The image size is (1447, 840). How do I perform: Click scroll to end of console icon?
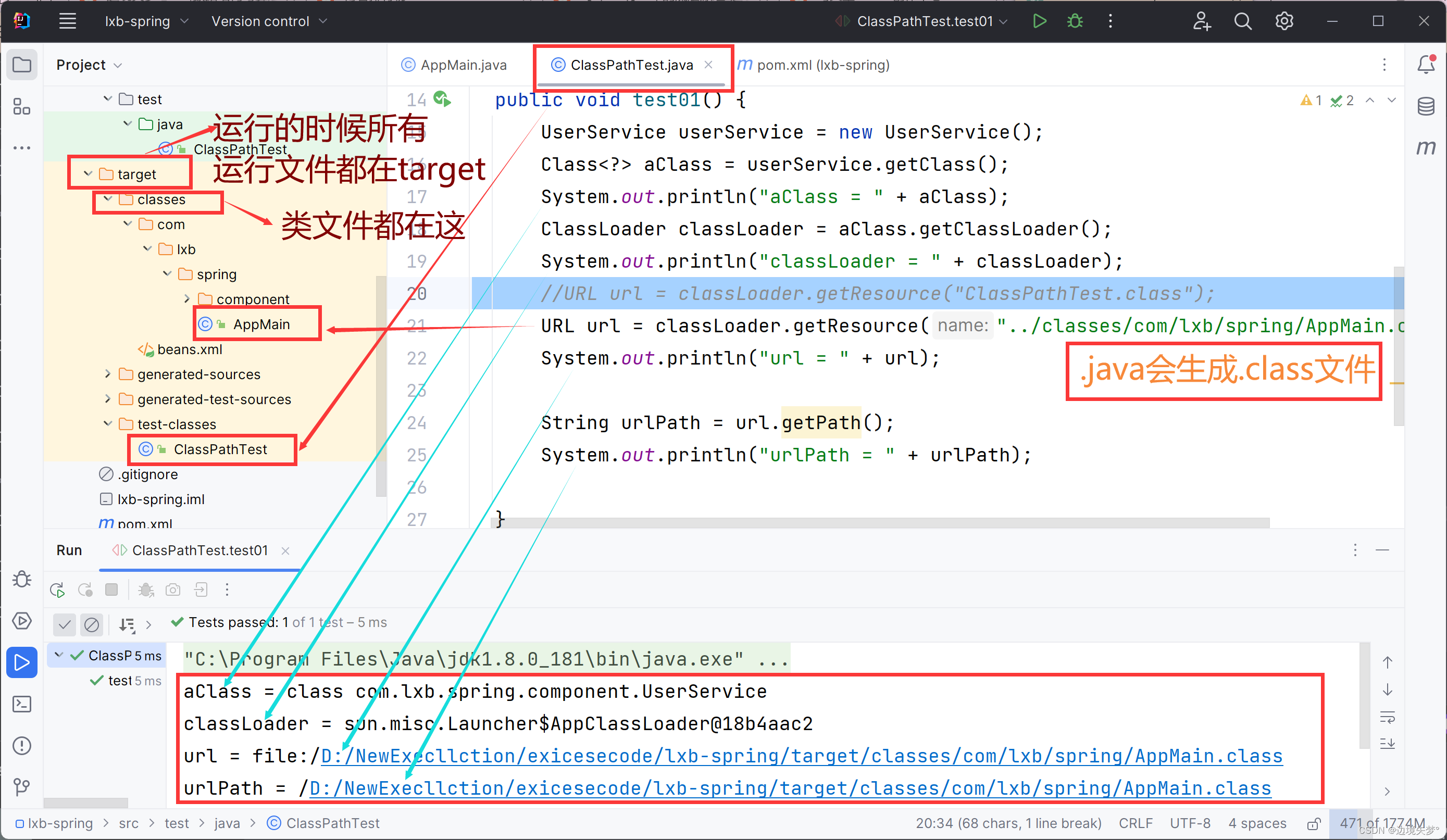(x=1387, y=745)
